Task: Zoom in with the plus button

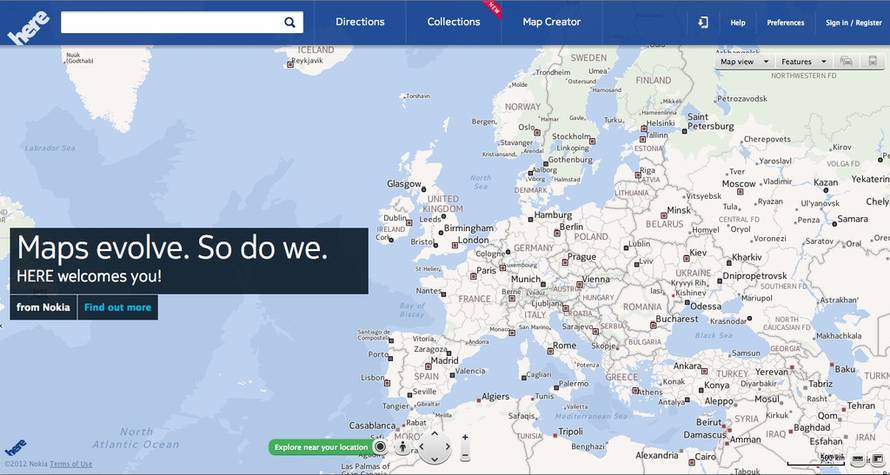Action: (x=465, y=438)
